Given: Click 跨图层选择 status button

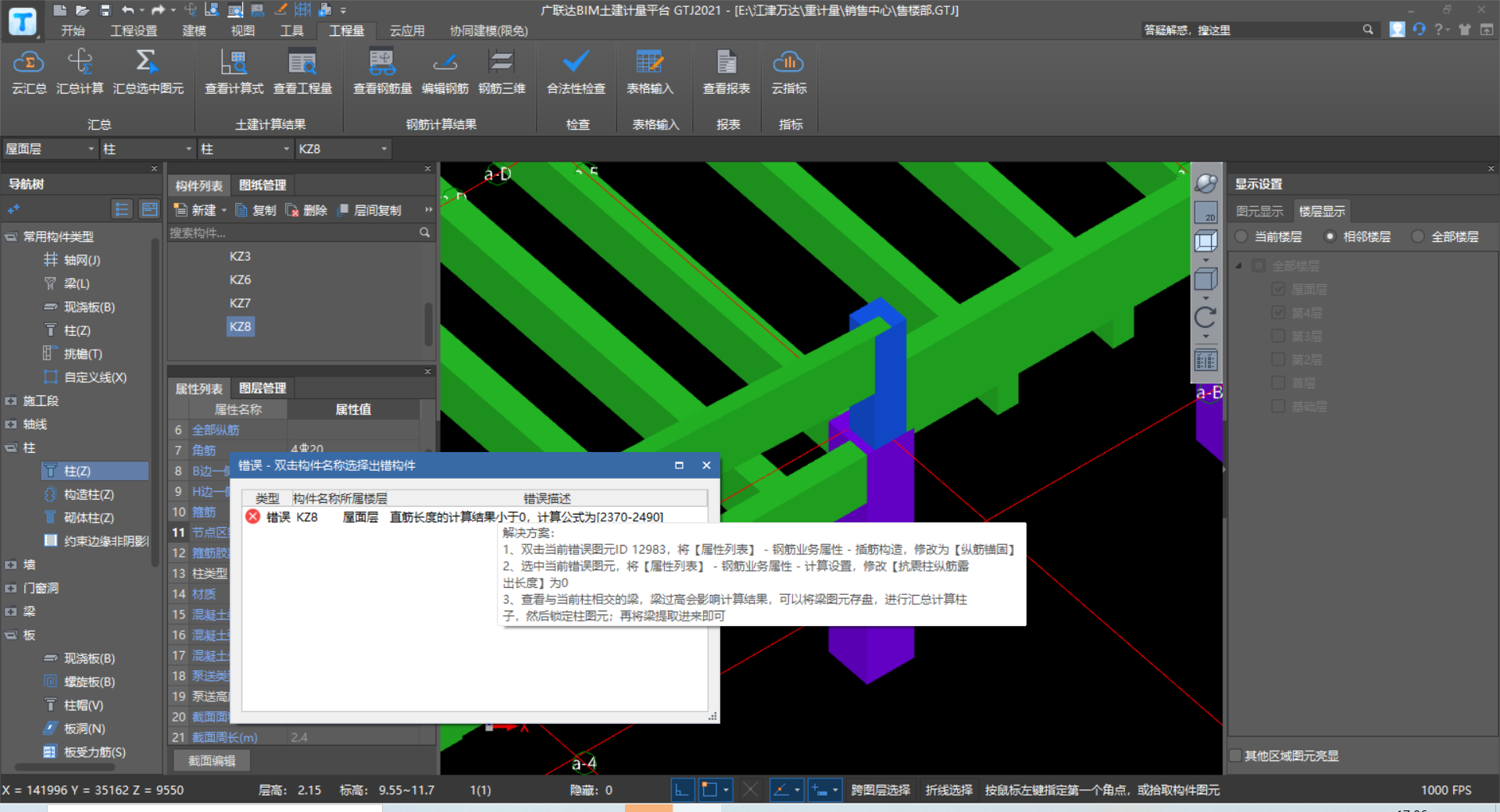Looking at the screenshot, I should [880, 790].
